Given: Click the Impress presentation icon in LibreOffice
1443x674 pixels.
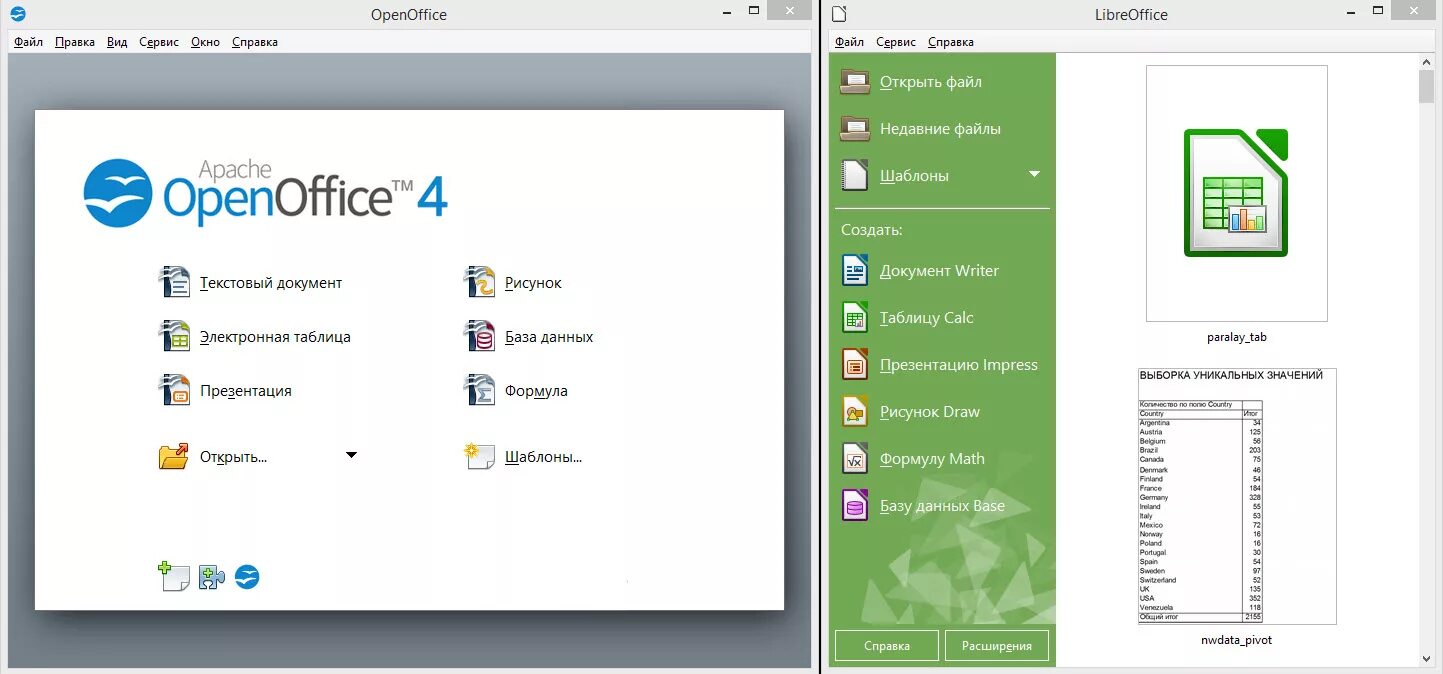Looking at the screenshot, I should tap(855, 364).
